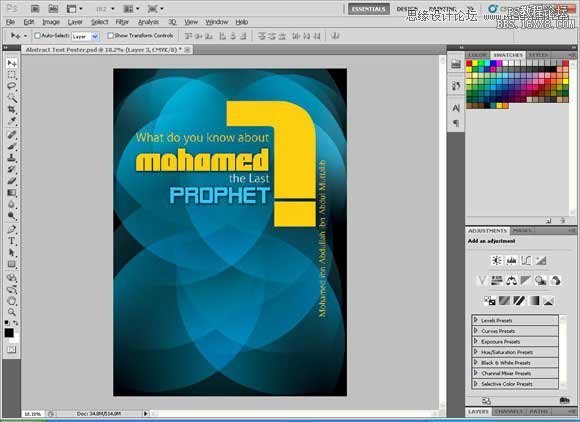The width and height of the screenshot is (580, 422).
Task: Select the Horizontal Type tool
Action: click(12, 241)
